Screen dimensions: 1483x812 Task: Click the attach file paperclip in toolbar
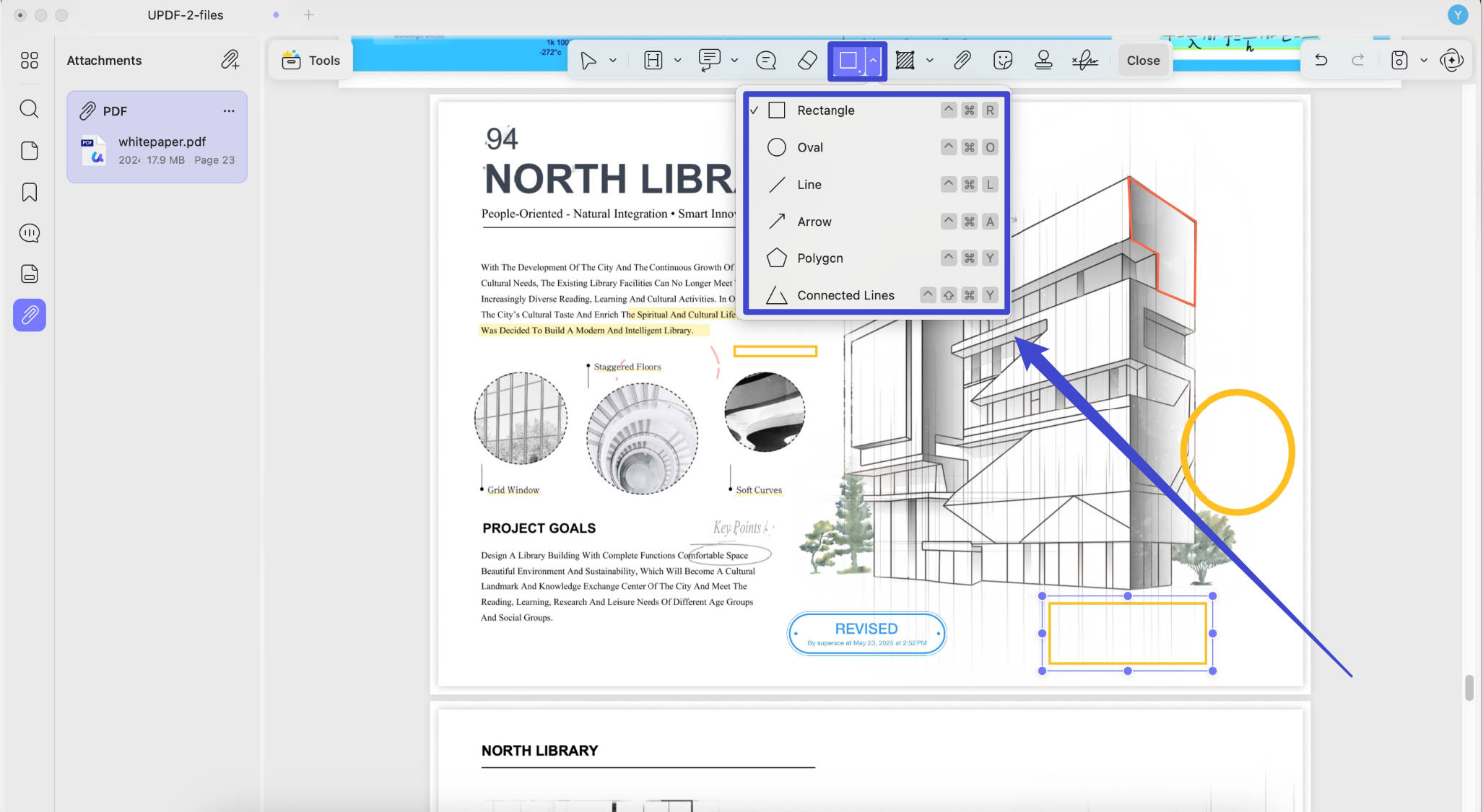pyautogui.click(x=962, y=61)
